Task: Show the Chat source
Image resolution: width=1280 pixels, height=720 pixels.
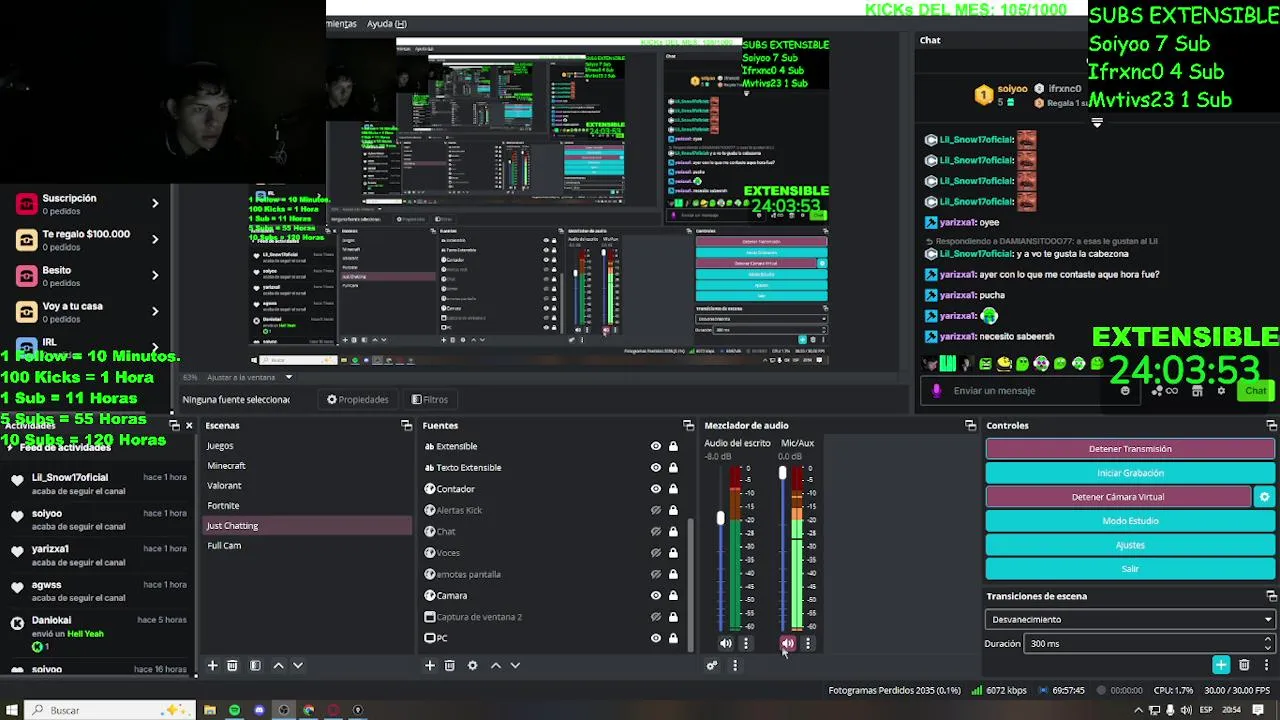Action: pos(656,532)
